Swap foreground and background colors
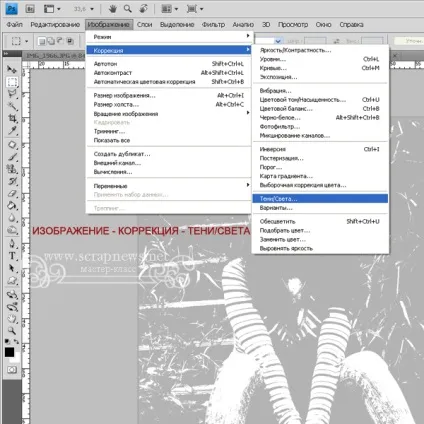The image size is (424, 424). coord(16,342)
